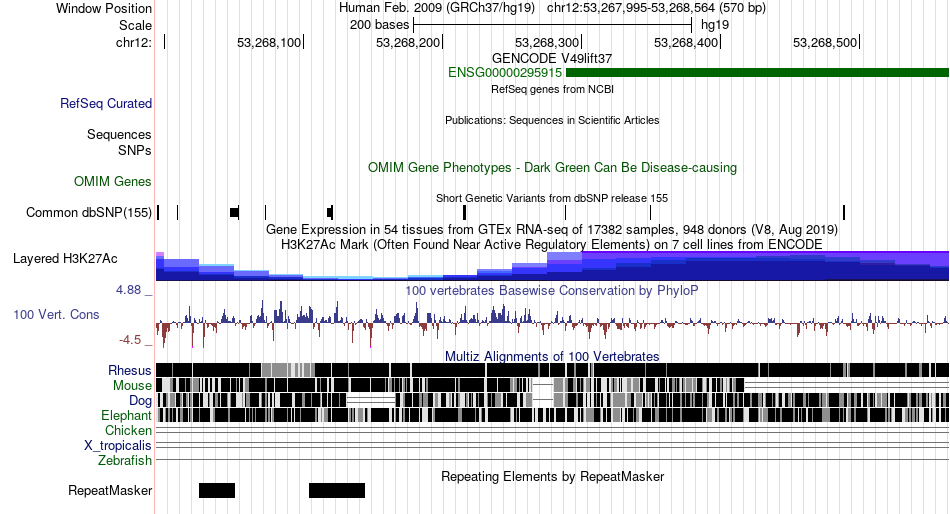This screenshot has height=514, width=950.
Task: Click the Scale label
Action: point(135,25)
